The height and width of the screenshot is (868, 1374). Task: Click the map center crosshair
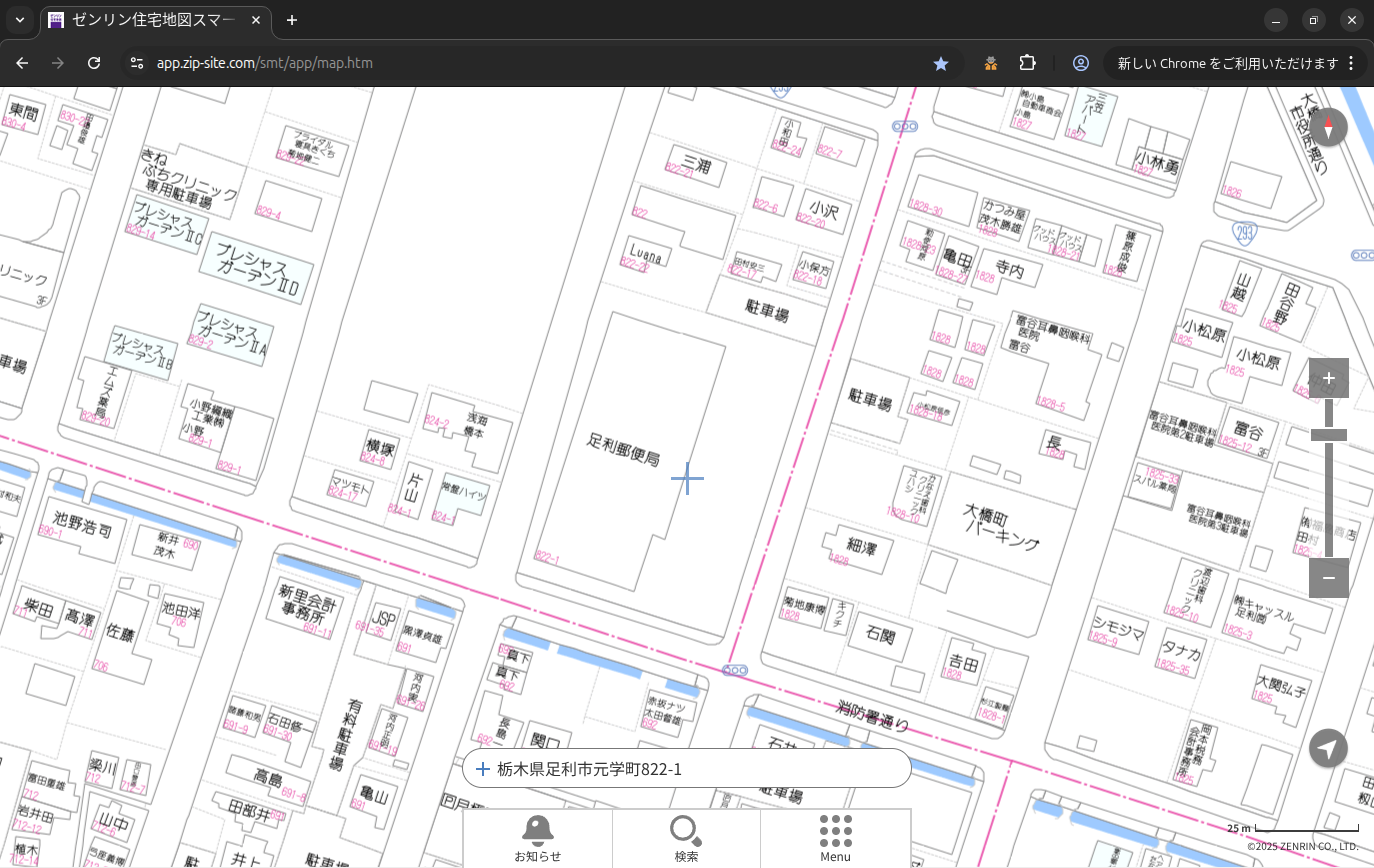click(687, 479)
